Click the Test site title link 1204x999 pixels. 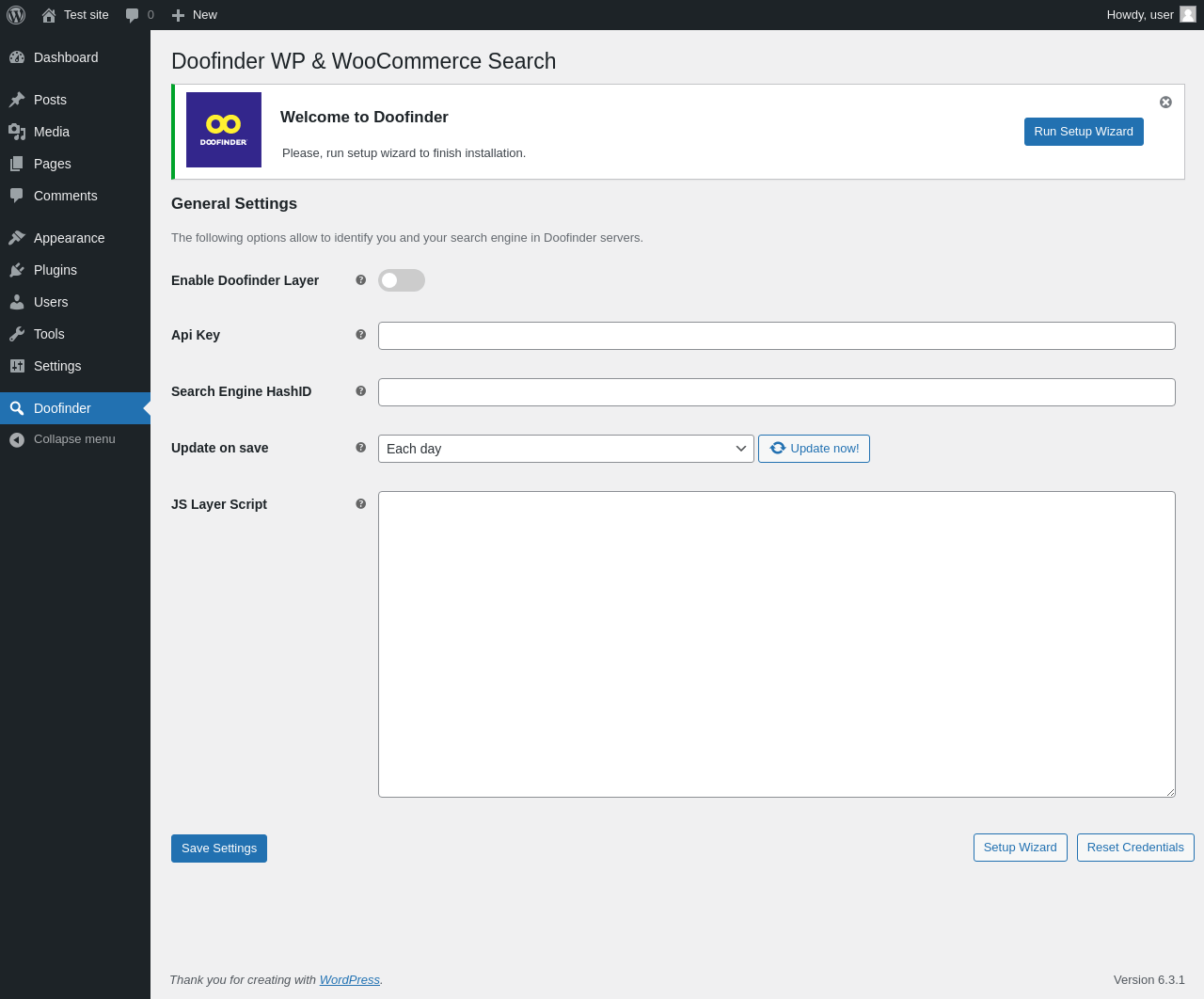click(87, 15)
